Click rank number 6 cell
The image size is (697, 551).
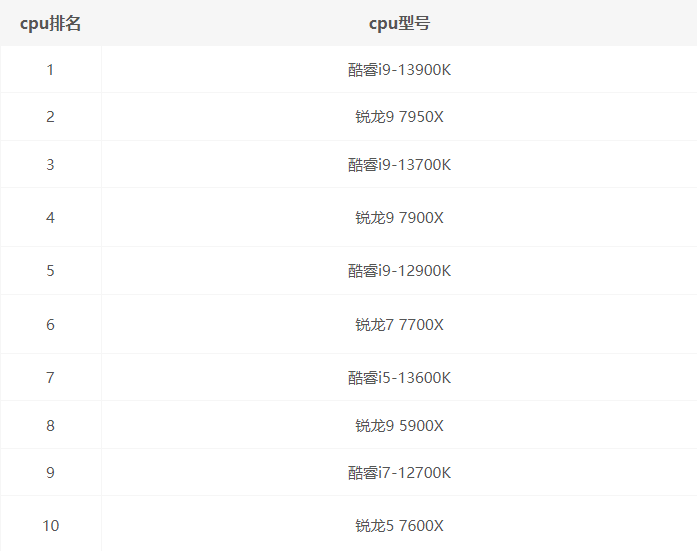pyautogui.click(x=50, y=325)
